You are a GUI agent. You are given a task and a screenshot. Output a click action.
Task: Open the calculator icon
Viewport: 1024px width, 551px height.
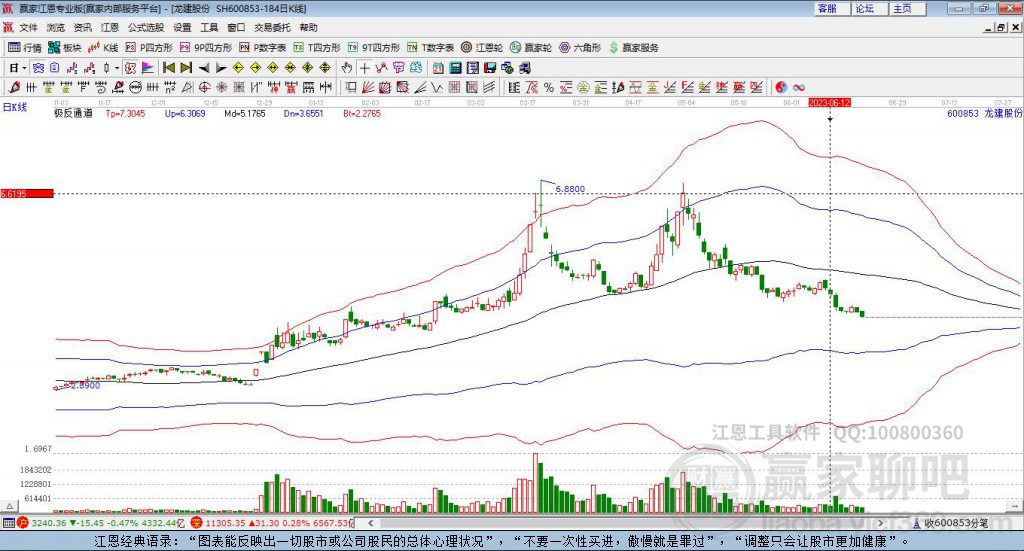(x=456, y=68)
